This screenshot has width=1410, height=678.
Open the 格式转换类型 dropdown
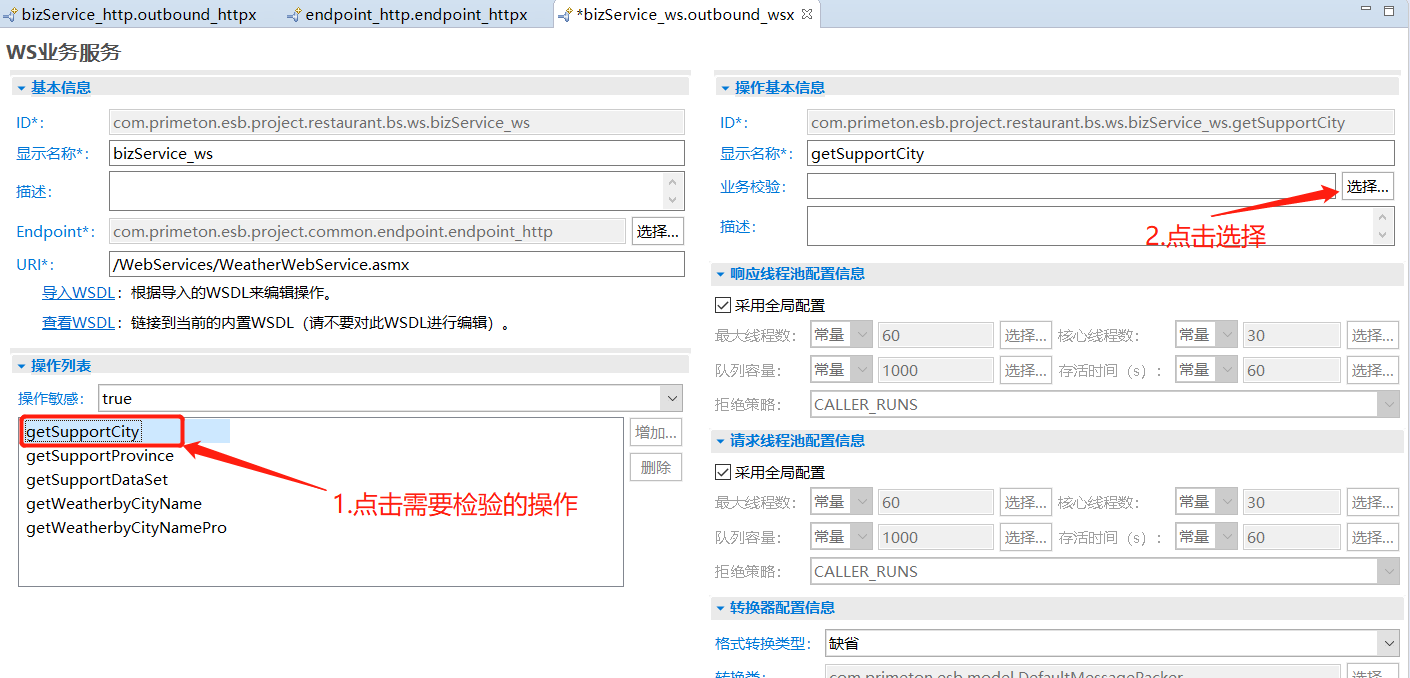[1387, 643]
